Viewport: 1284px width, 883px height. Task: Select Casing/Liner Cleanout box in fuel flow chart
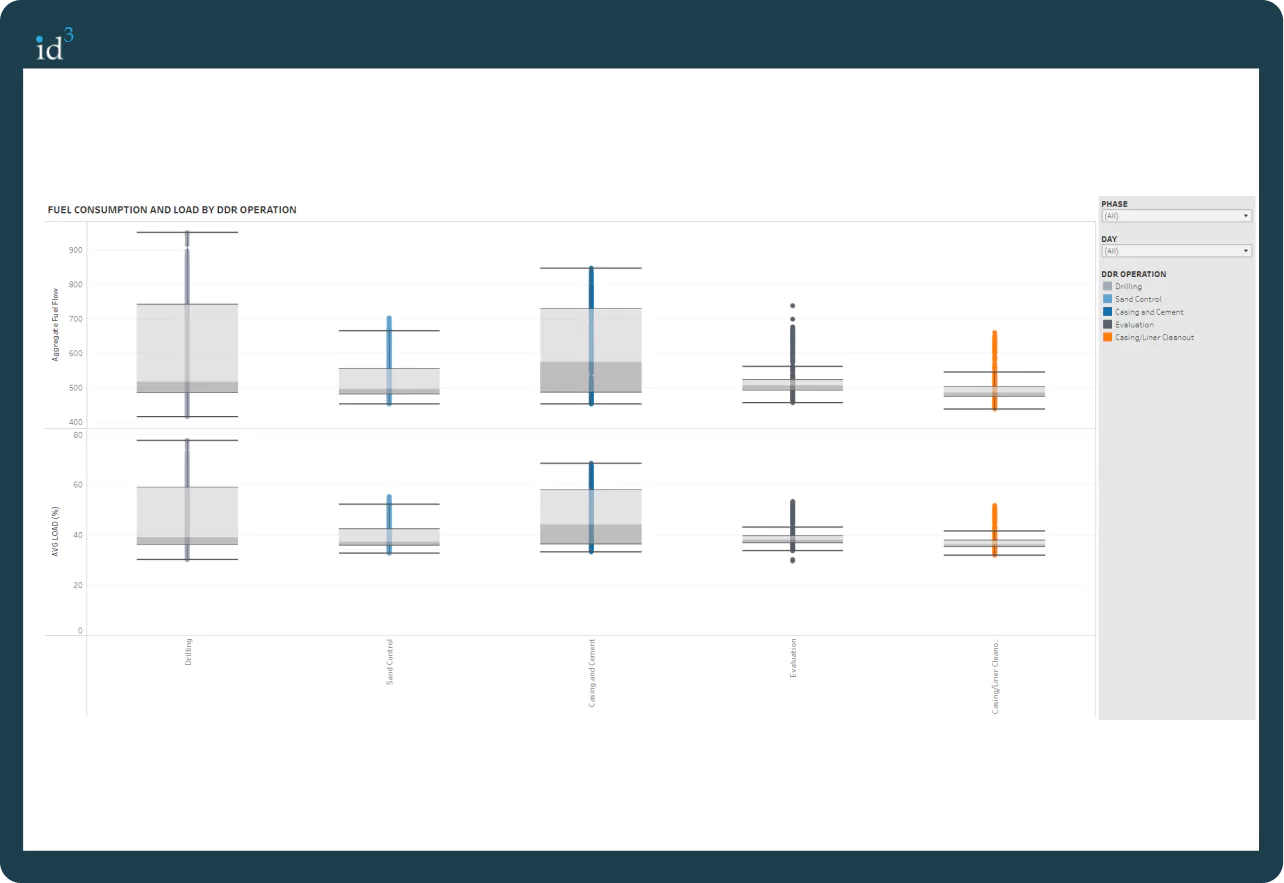(x=994, y=391)
